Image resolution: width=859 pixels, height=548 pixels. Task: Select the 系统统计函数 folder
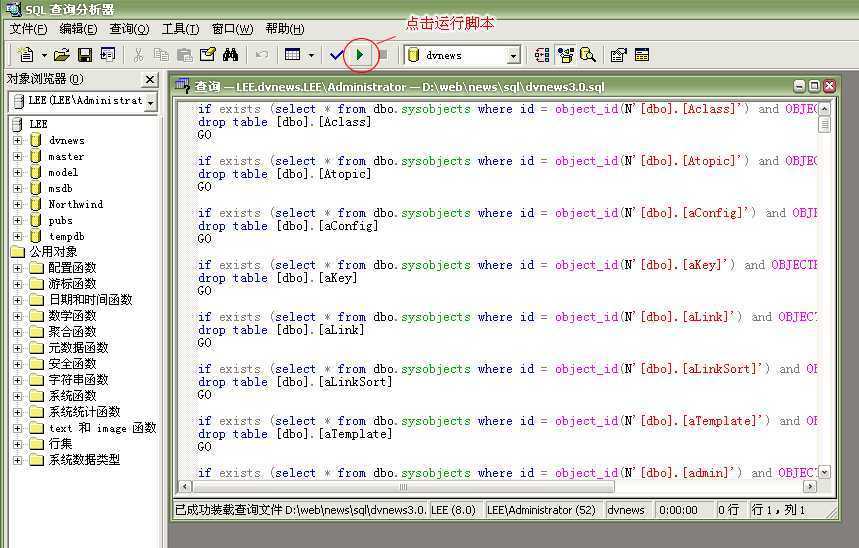point(84,412)
